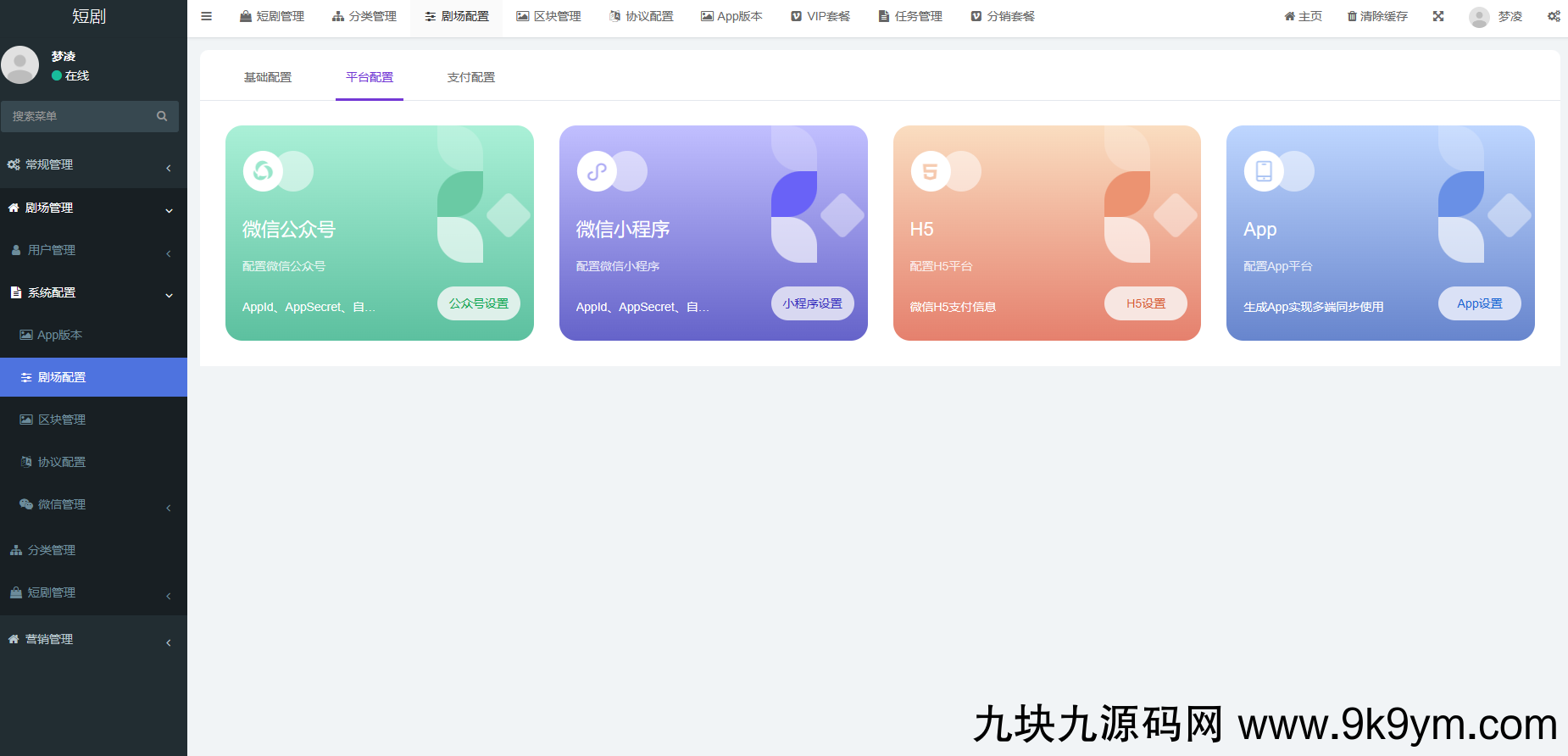Click the 梦凌 avatar in top bar

[x=1479, y=17]
